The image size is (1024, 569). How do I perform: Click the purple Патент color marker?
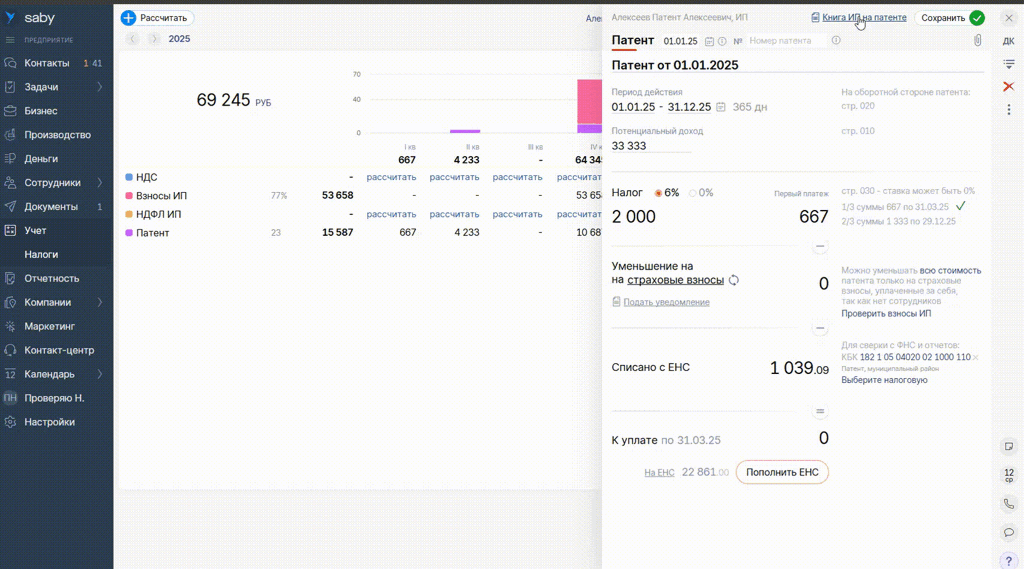click(129, 233)
